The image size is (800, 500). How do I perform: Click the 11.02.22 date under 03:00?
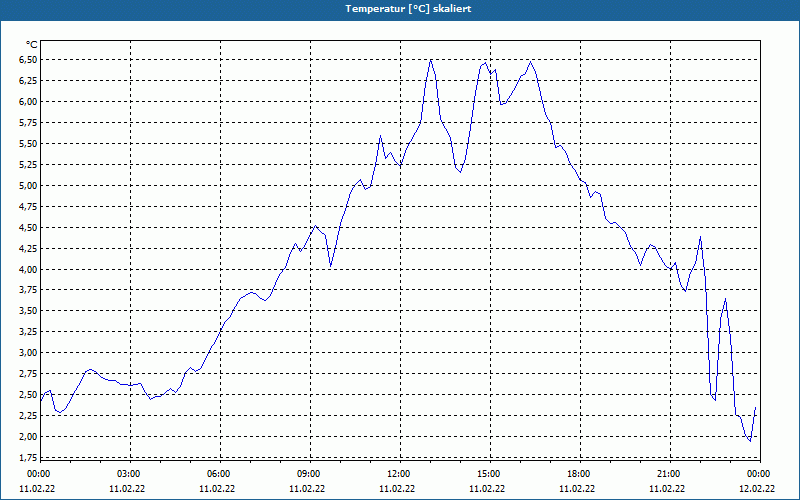(127, 489)
